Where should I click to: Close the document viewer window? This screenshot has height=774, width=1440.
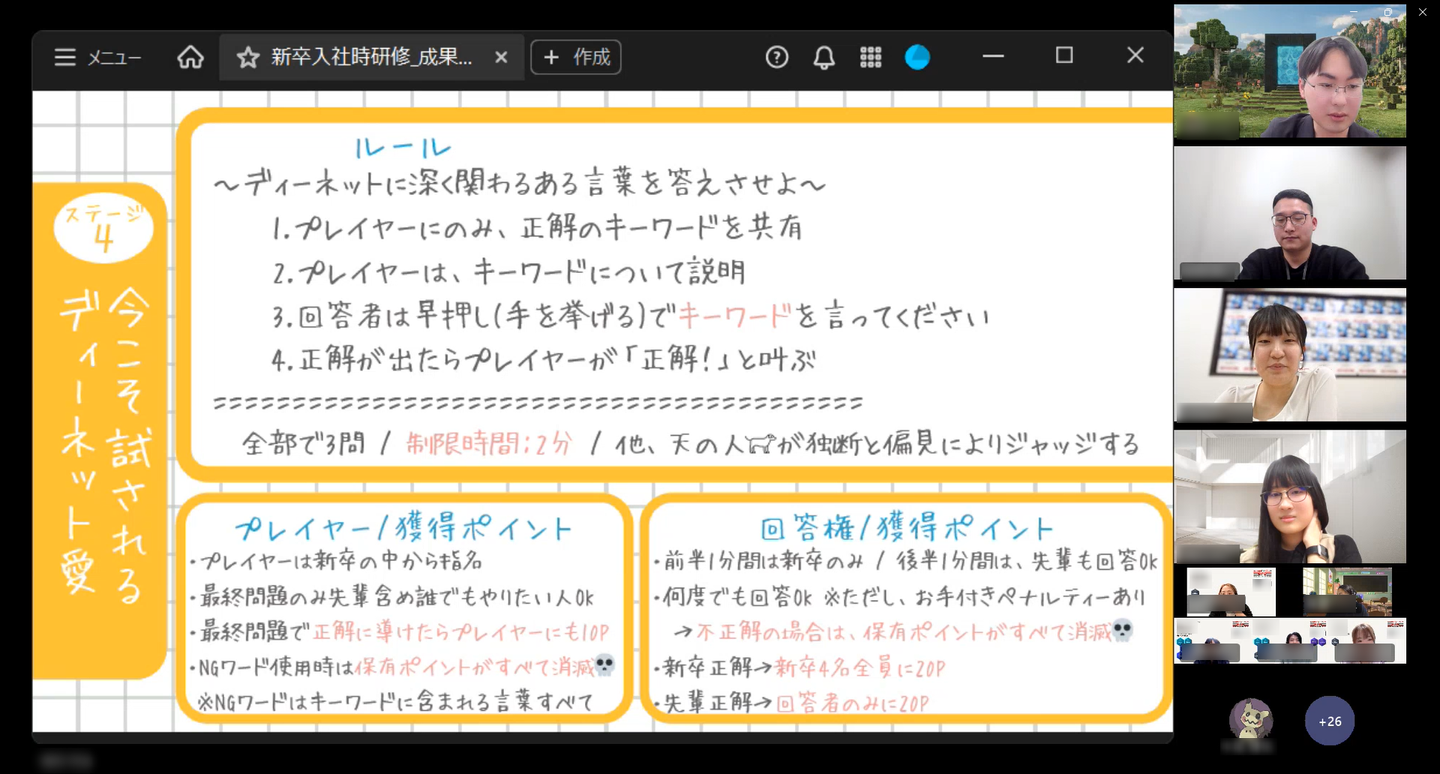[1135, 56]
